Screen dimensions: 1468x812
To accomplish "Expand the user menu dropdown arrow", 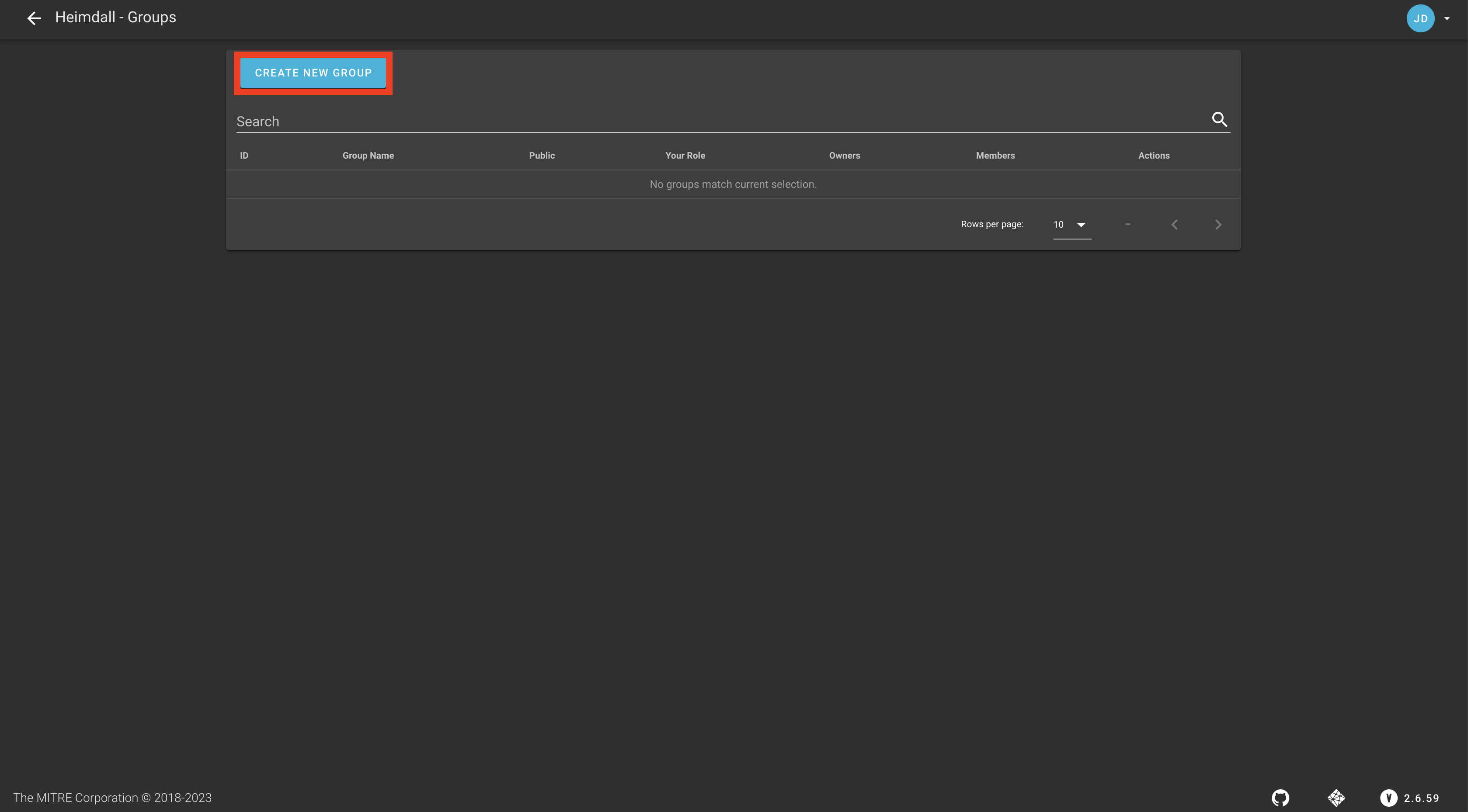I will pyautogui.click(x=1447, y=18).
